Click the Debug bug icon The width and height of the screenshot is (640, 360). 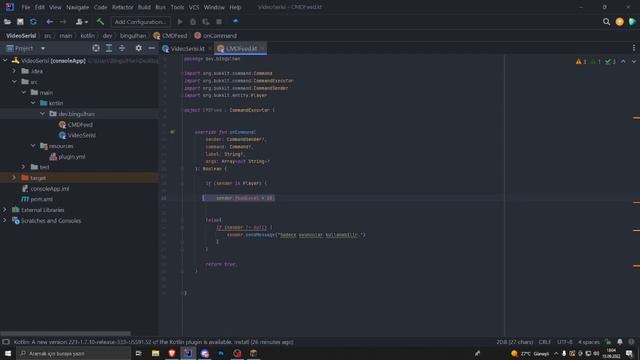tap(193, 22)
